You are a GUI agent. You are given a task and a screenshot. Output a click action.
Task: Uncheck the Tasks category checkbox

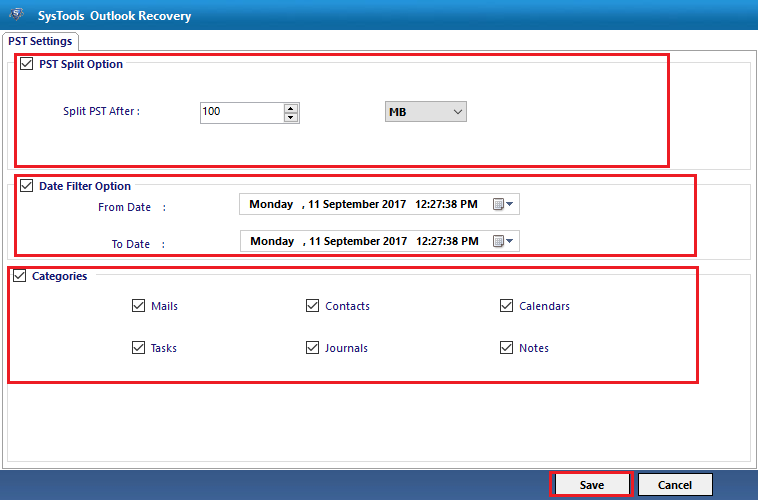point(138,348)
